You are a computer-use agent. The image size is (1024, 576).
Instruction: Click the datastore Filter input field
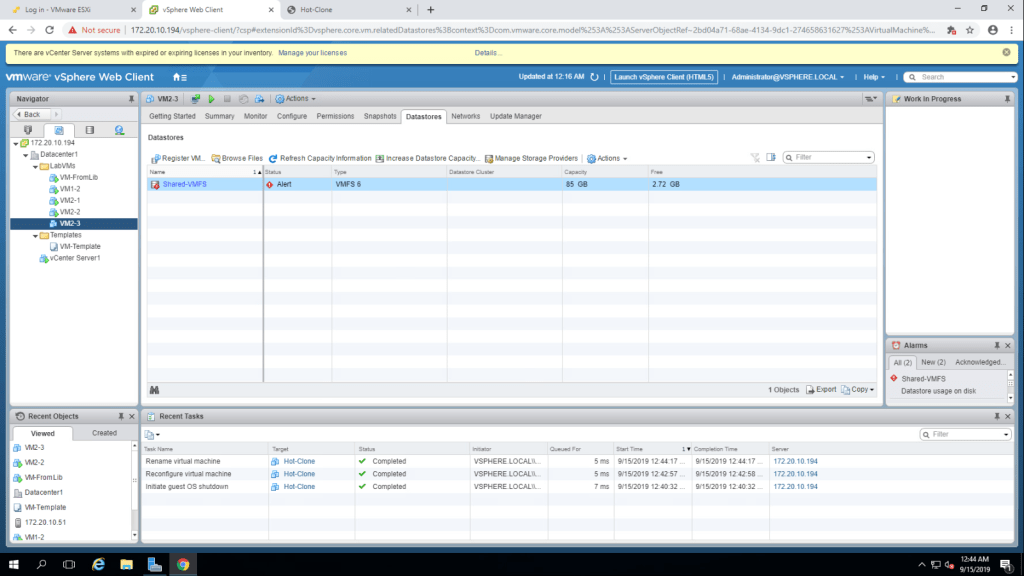coord(831,157)
